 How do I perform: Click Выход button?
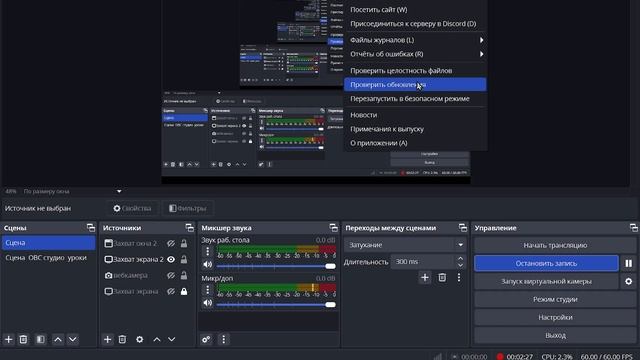(555, 335)
